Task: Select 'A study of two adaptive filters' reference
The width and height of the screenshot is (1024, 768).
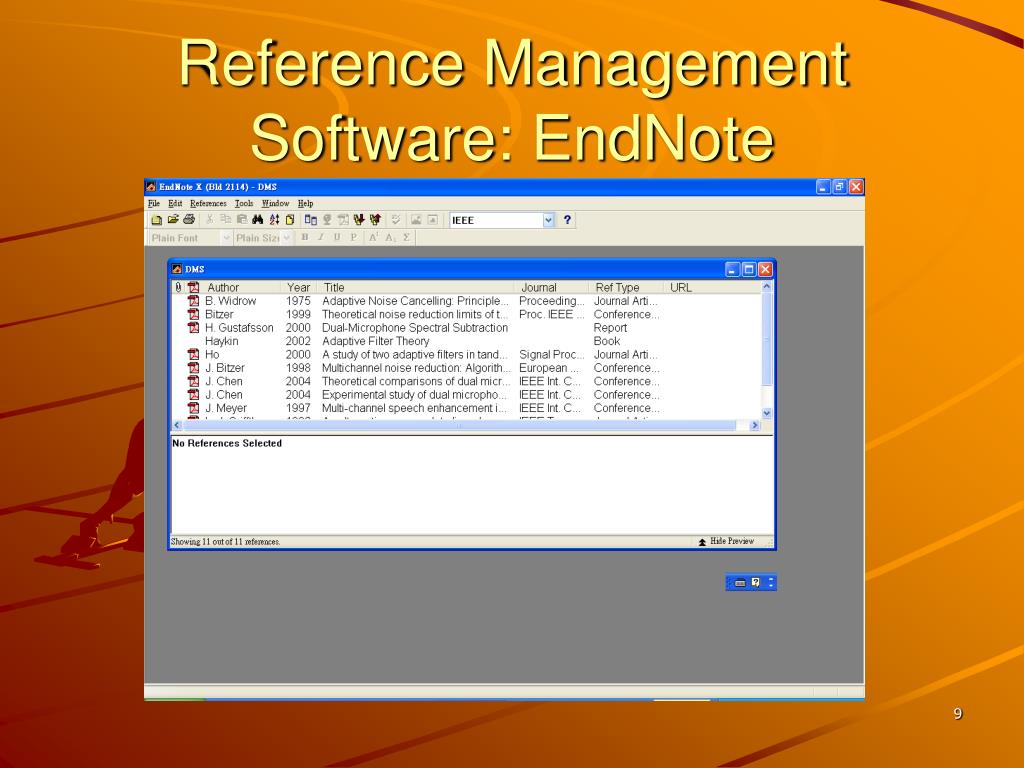Action: (x=466, y=355)
